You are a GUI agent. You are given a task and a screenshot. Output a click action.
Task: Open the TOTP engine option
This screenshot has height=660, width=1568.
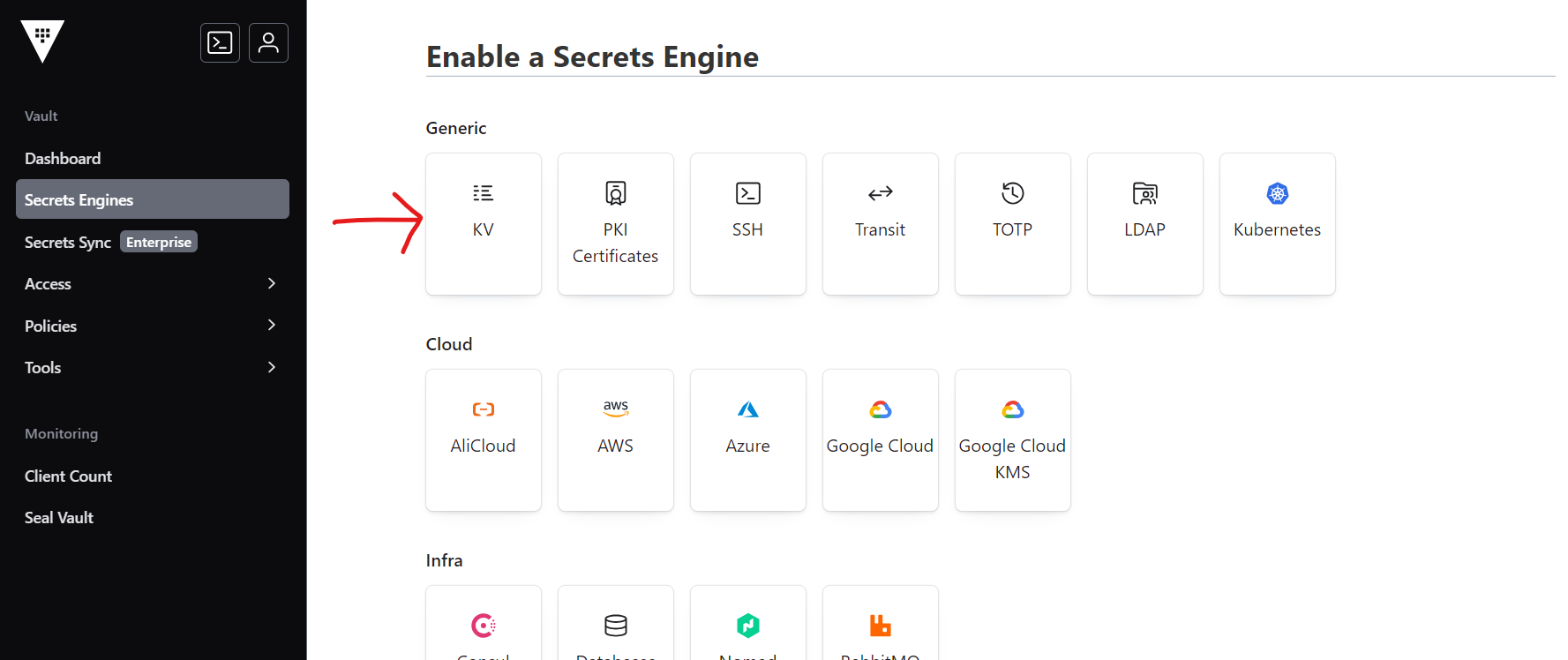[x=1012, y=223]
